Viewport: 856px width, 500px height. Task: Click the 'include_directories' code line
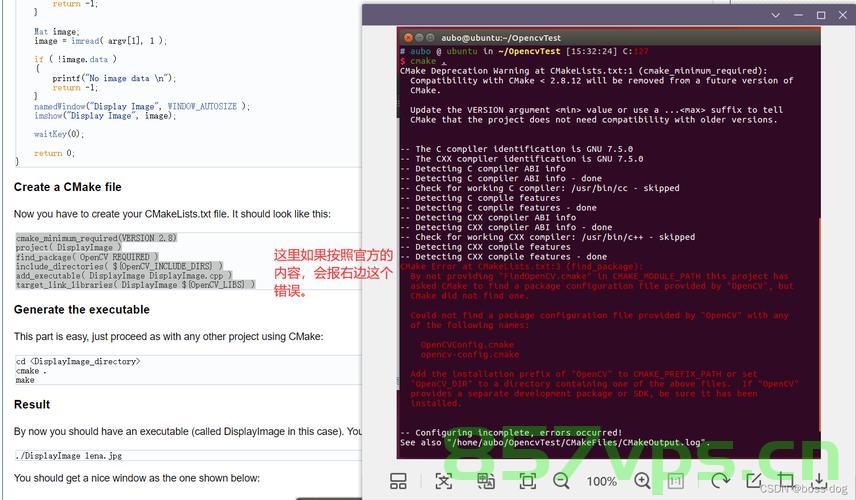120,266
